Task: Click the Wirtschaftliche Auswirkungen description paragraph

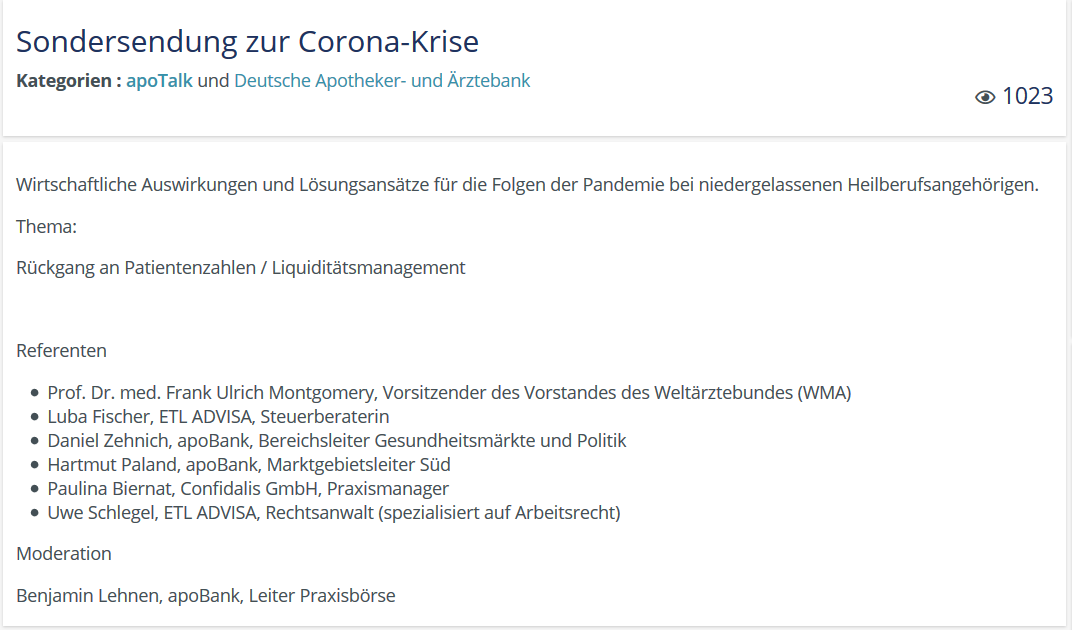Action: tap(527, 185)
